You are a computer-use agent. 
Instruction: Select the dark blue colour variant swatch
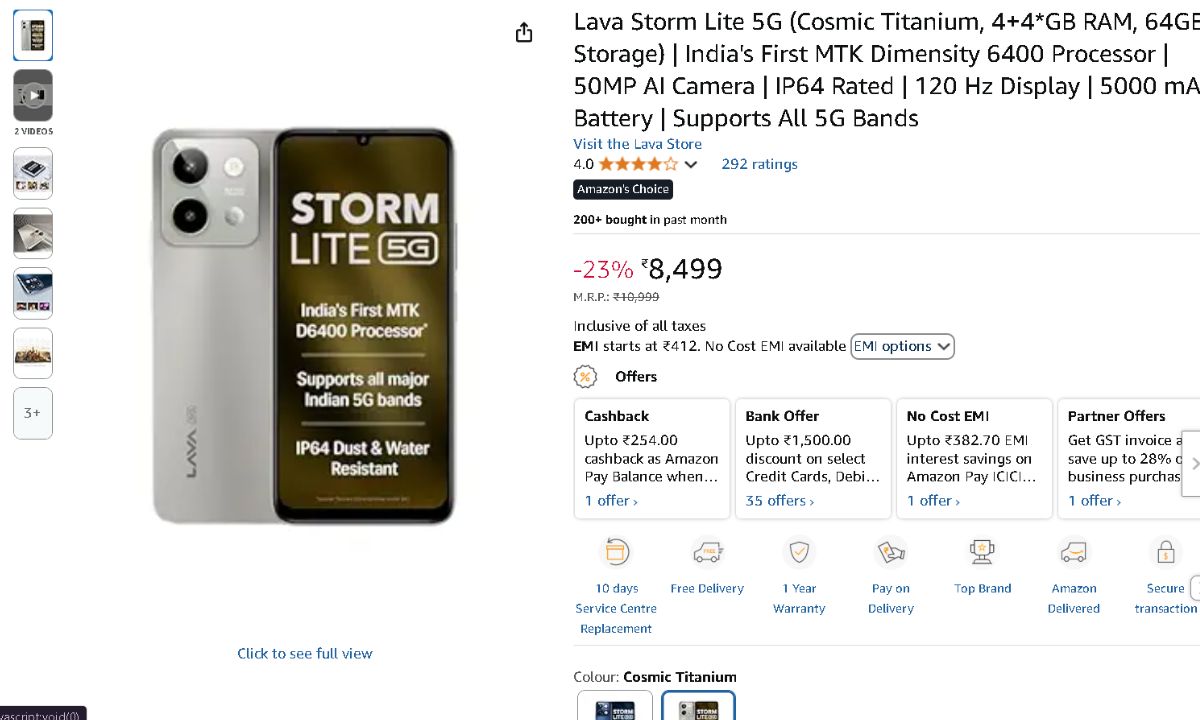(x=615, y=706)
